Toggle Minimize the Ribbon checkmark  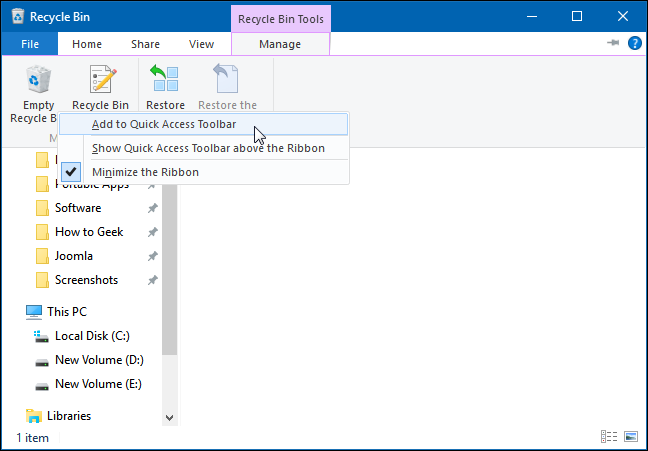[71, 172]
